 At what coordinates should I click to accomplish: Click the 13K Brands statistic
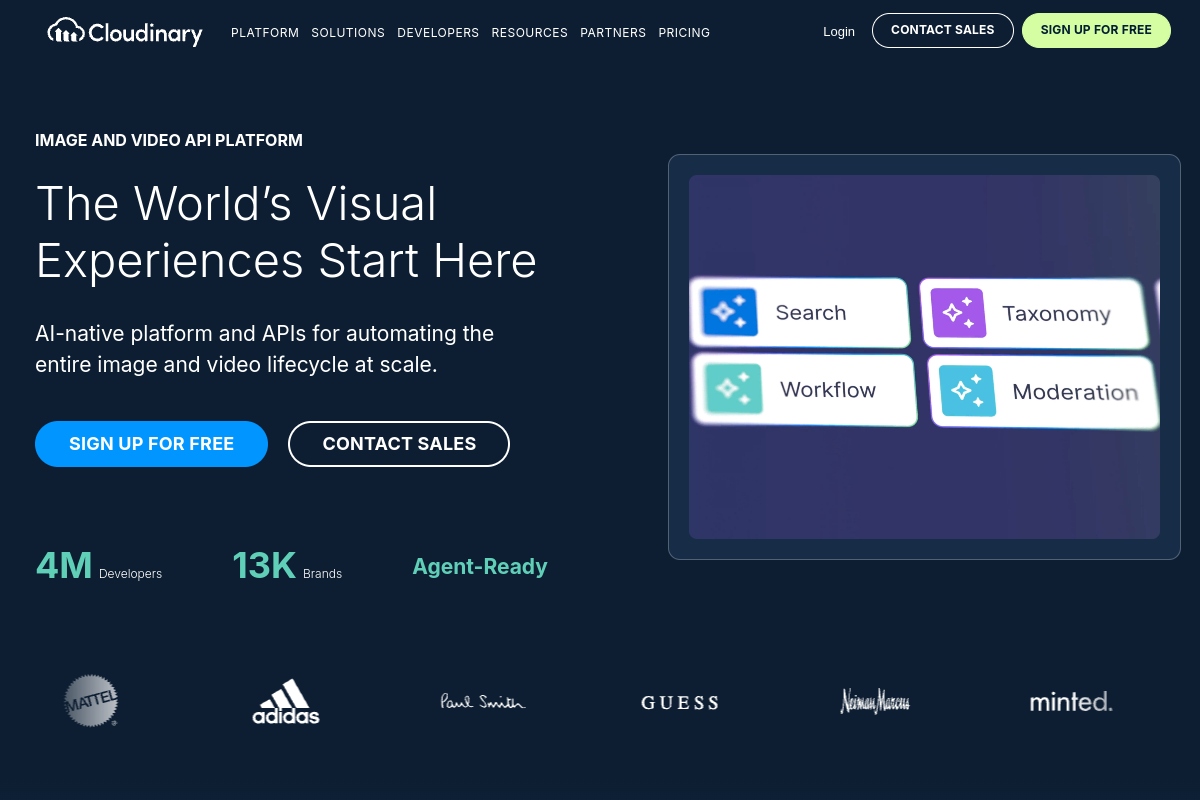click(287, 566)
